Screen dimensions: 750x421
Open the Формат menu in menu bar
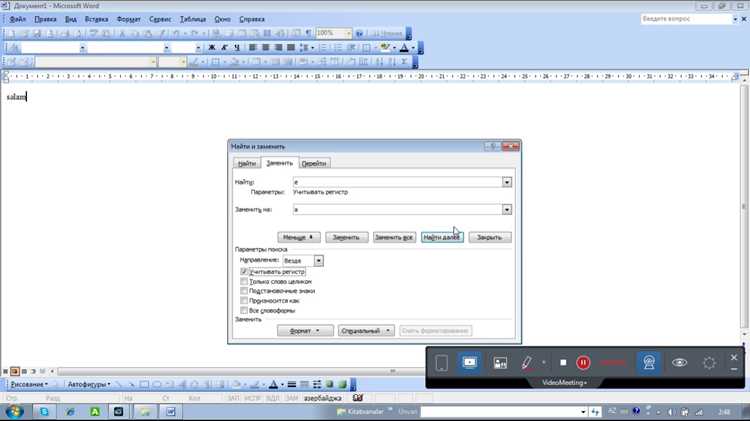pos(129,19)
